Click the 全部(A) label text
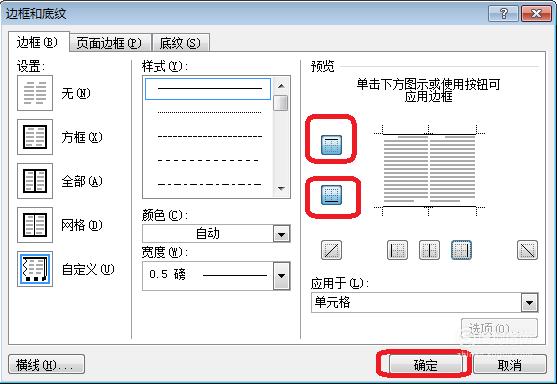This screenshot has width=557, height=384. tap(82, 181)
